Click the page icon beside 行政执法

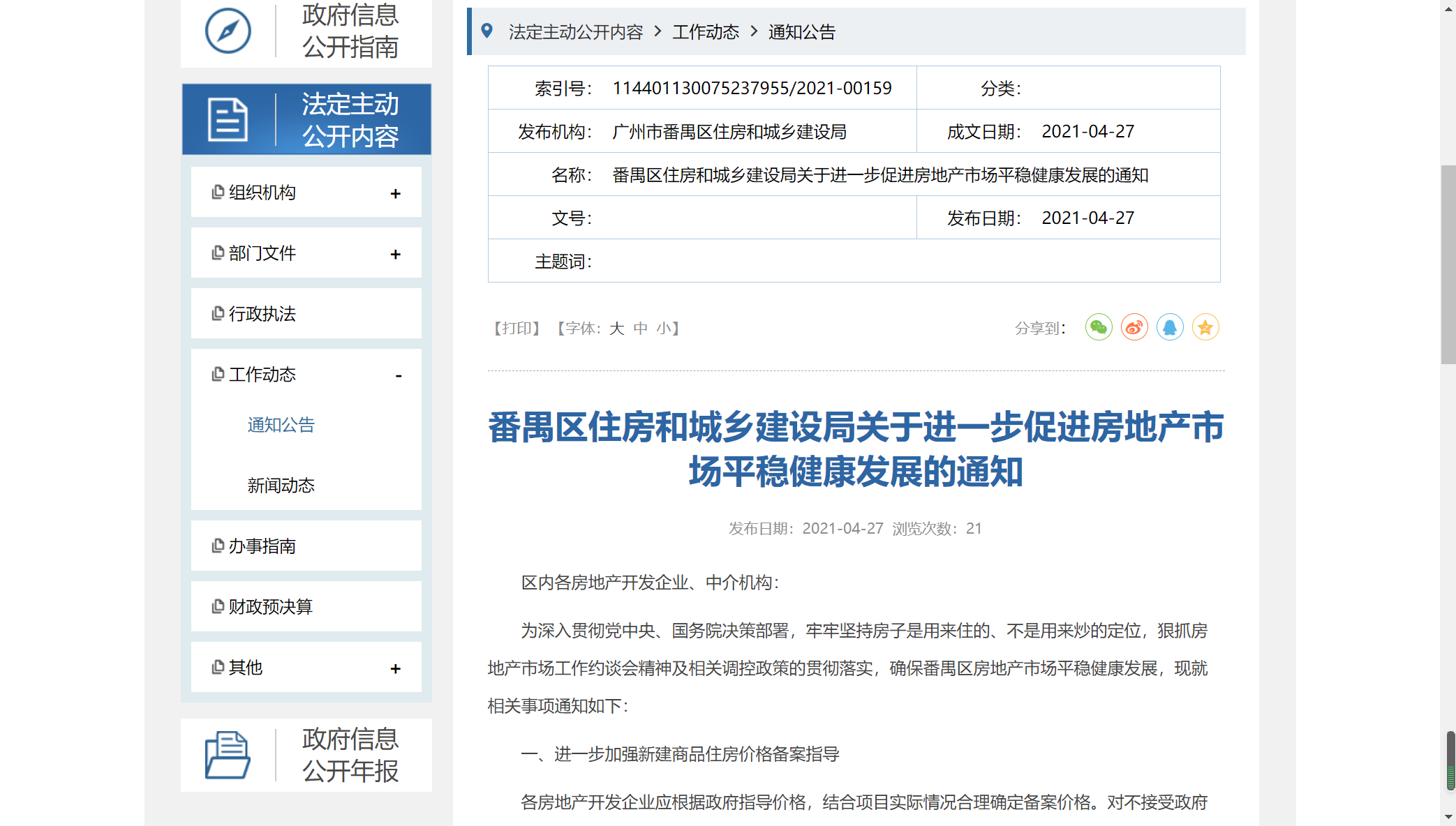pos(218,313)
